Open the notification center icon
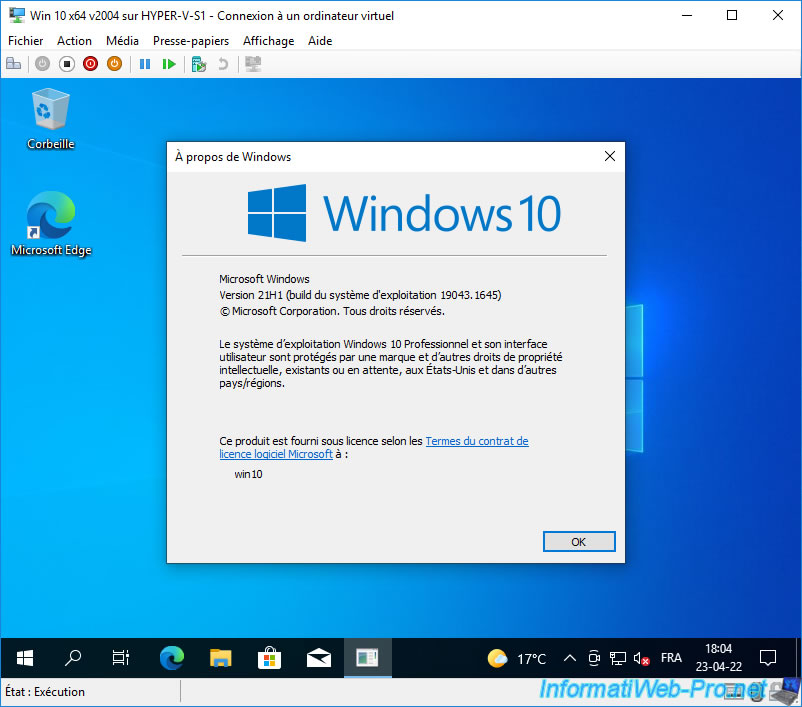The height and width of the screenshot is (707, 802). (768, 658)
